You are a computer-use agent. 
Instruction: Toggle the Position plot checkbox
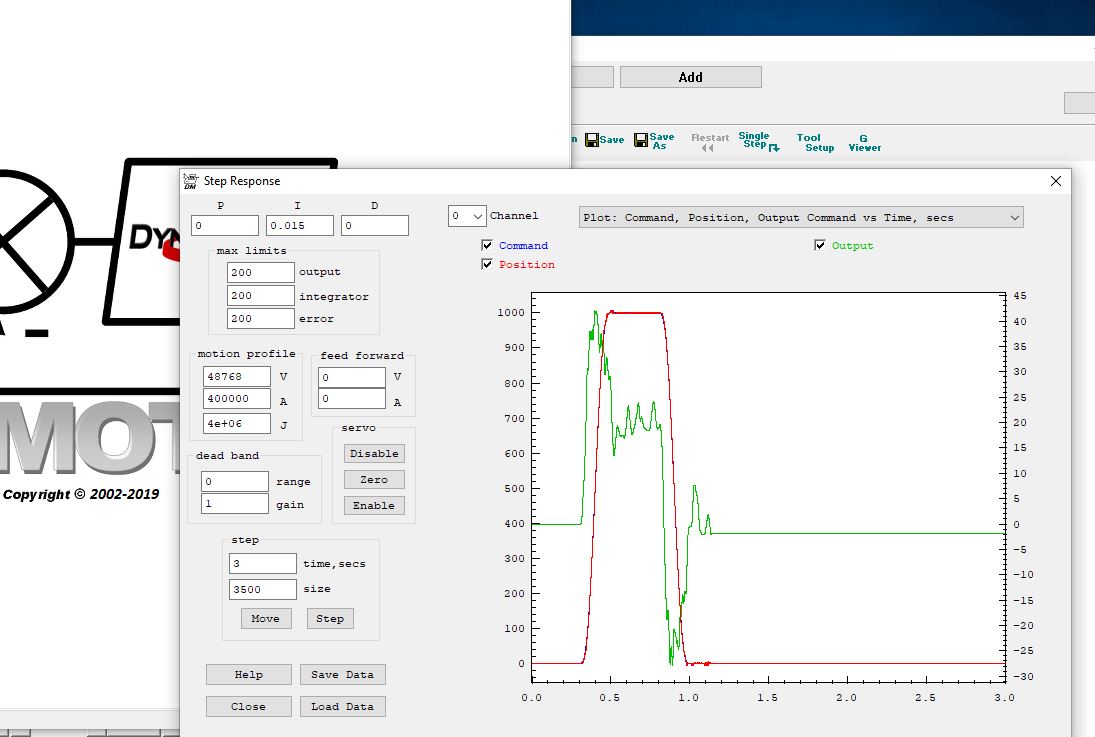click(487, 264)
